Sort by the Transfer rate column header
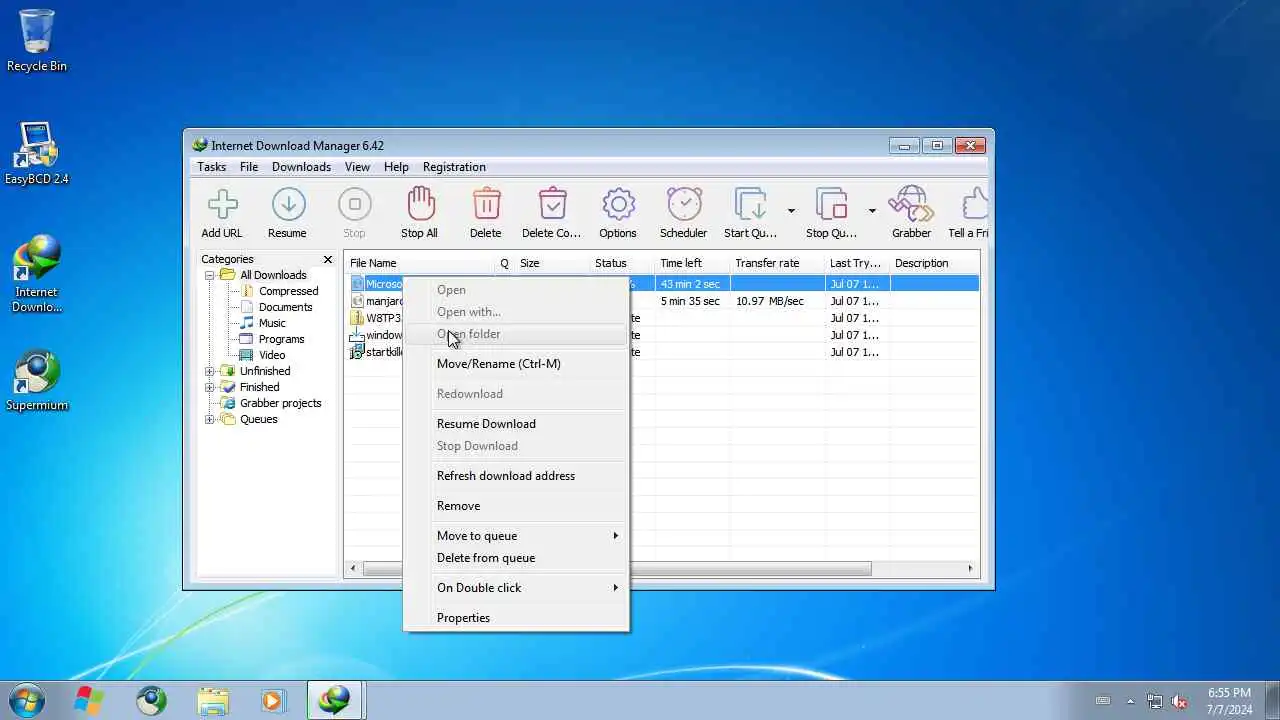 point(776,263)
